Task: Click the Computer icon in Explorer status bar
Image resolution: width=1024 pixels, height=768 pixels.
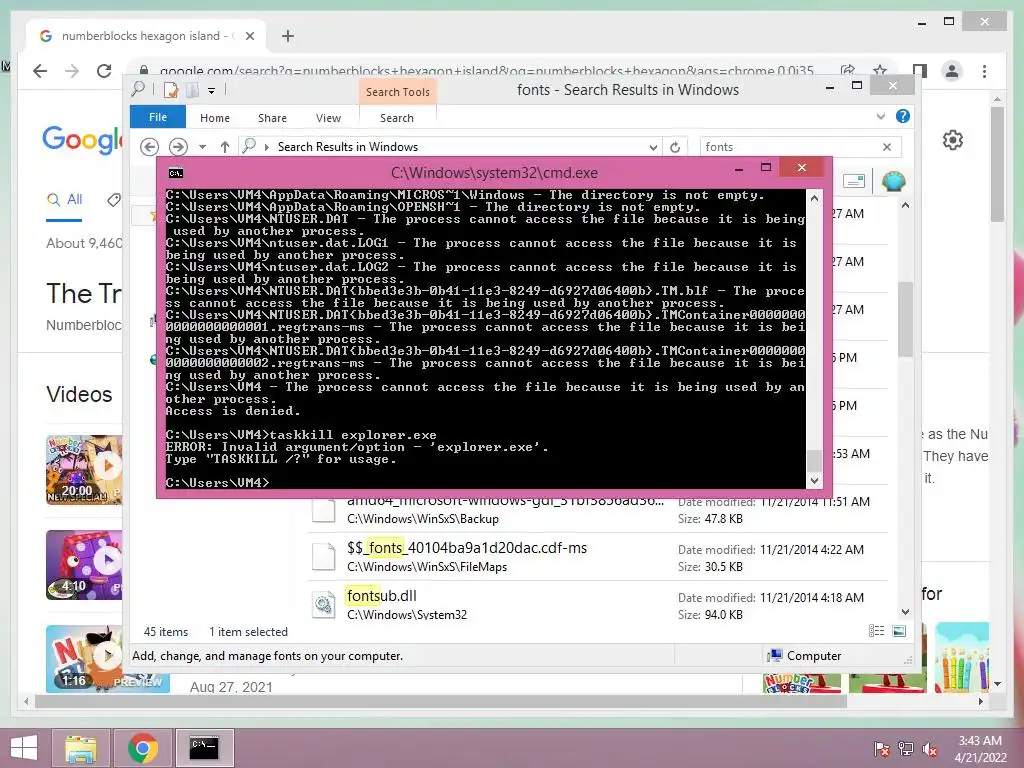Action: tap(775, 655)
